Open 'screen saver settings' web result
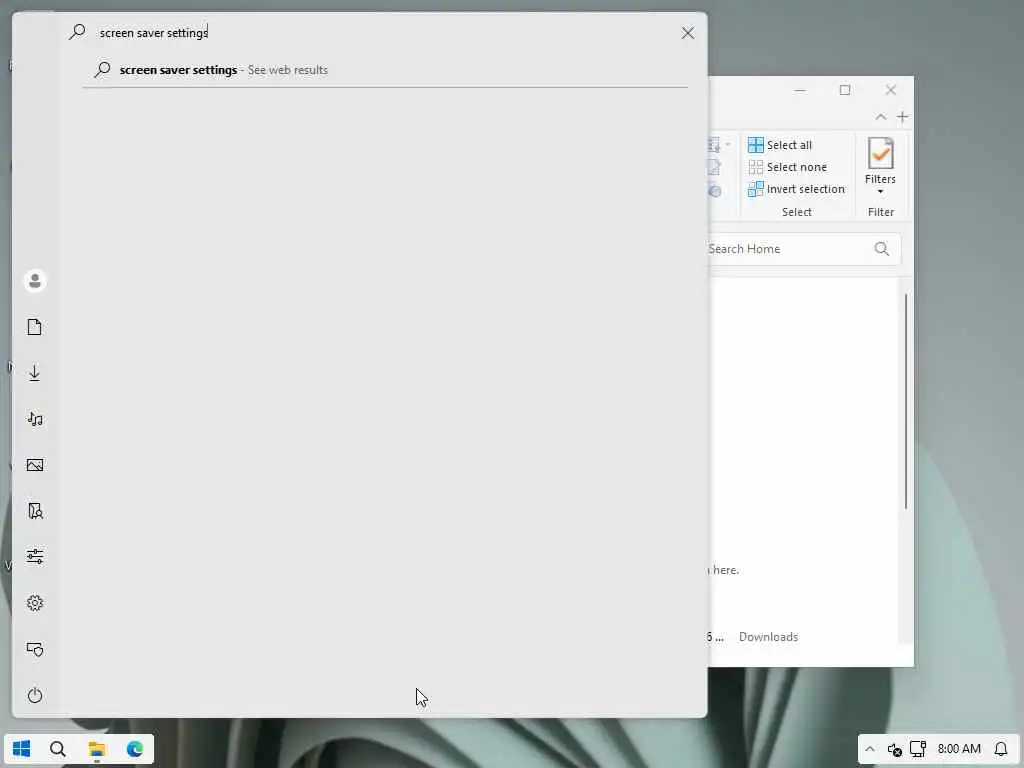Screen dimensions: 1024x768 pyautogui.click(x=385, y=70)
